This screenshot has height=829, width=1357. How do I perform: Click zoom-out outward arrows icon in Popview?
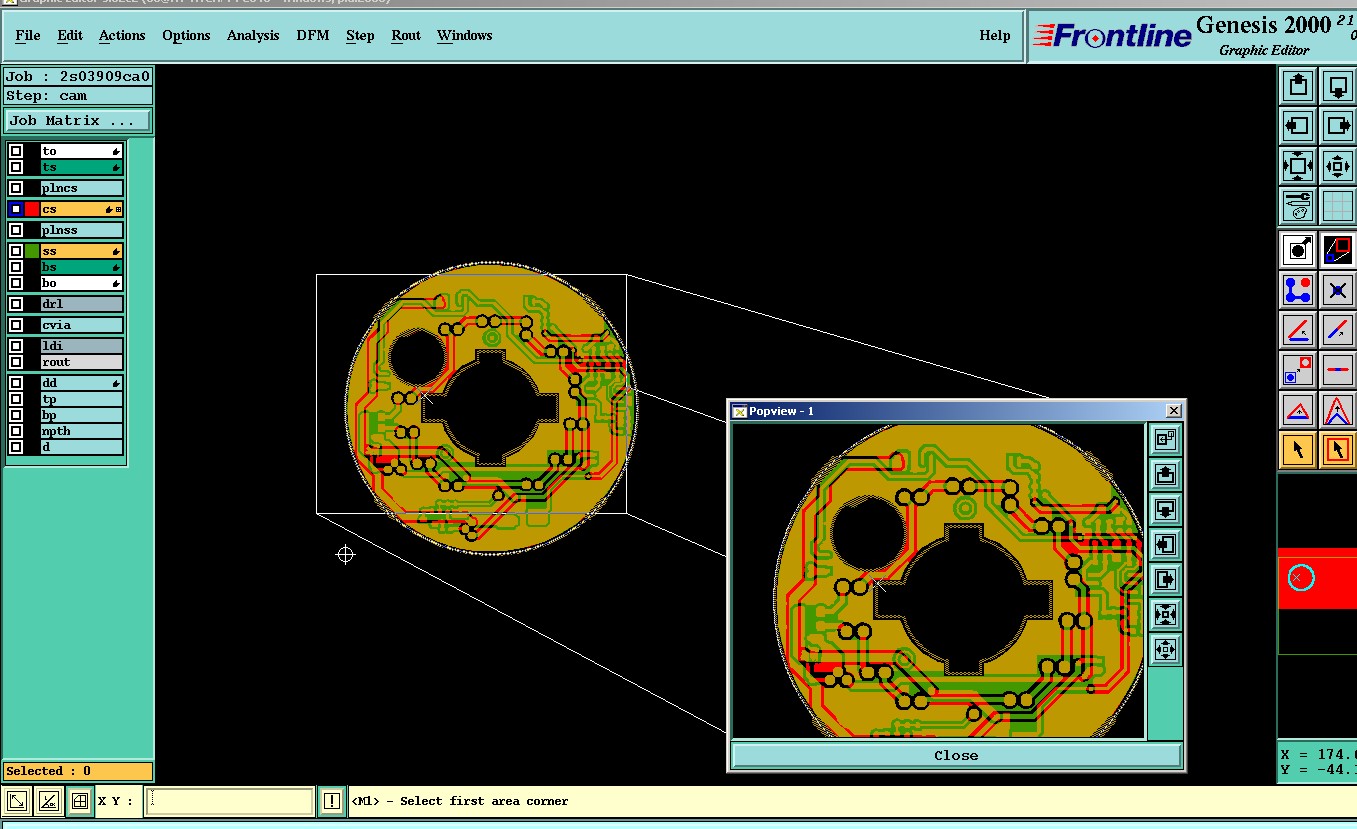tap(1165, 649)
